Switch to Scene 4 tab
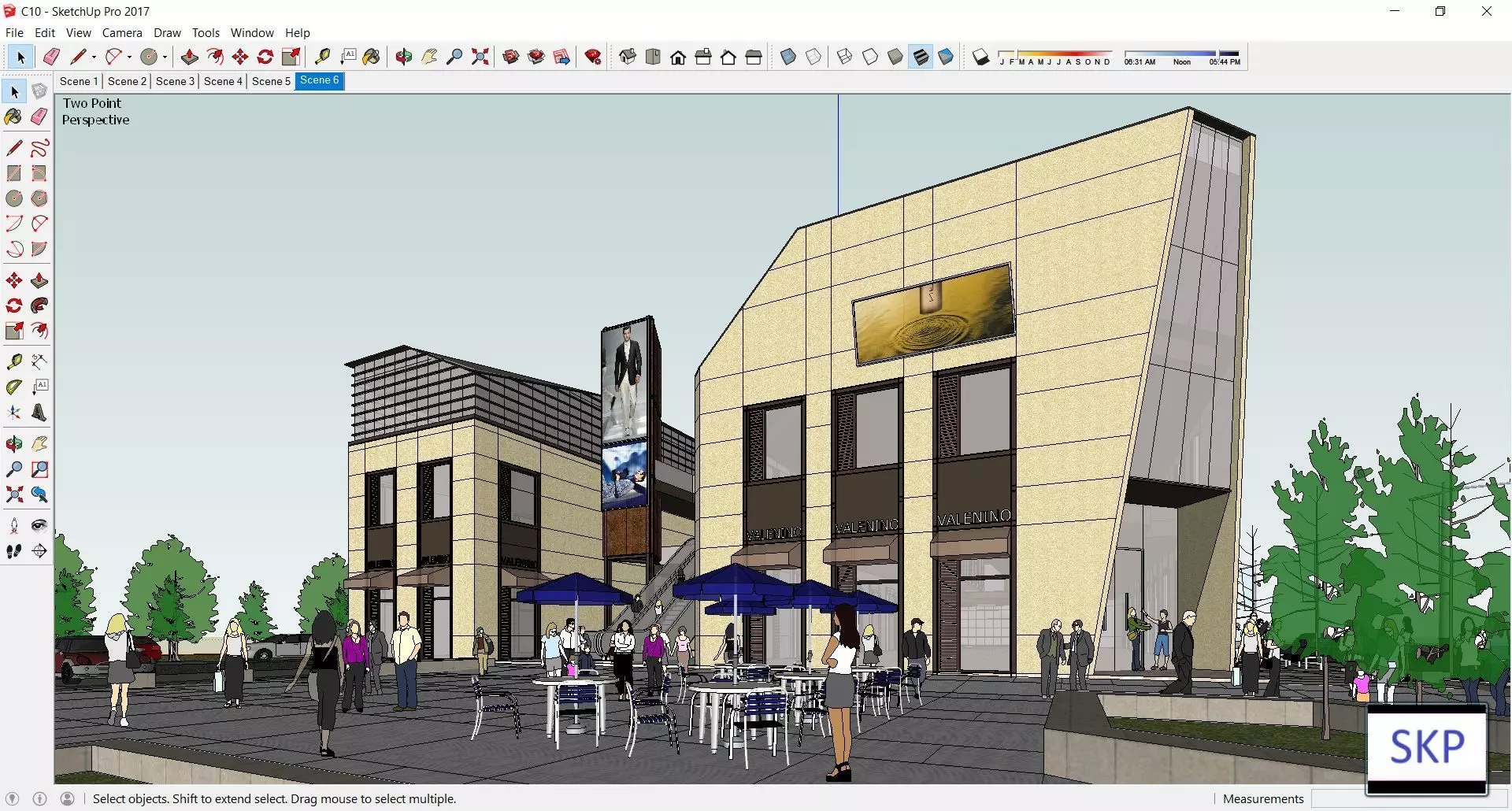The width and height of the screenshot is (1512, 811). 223,81
